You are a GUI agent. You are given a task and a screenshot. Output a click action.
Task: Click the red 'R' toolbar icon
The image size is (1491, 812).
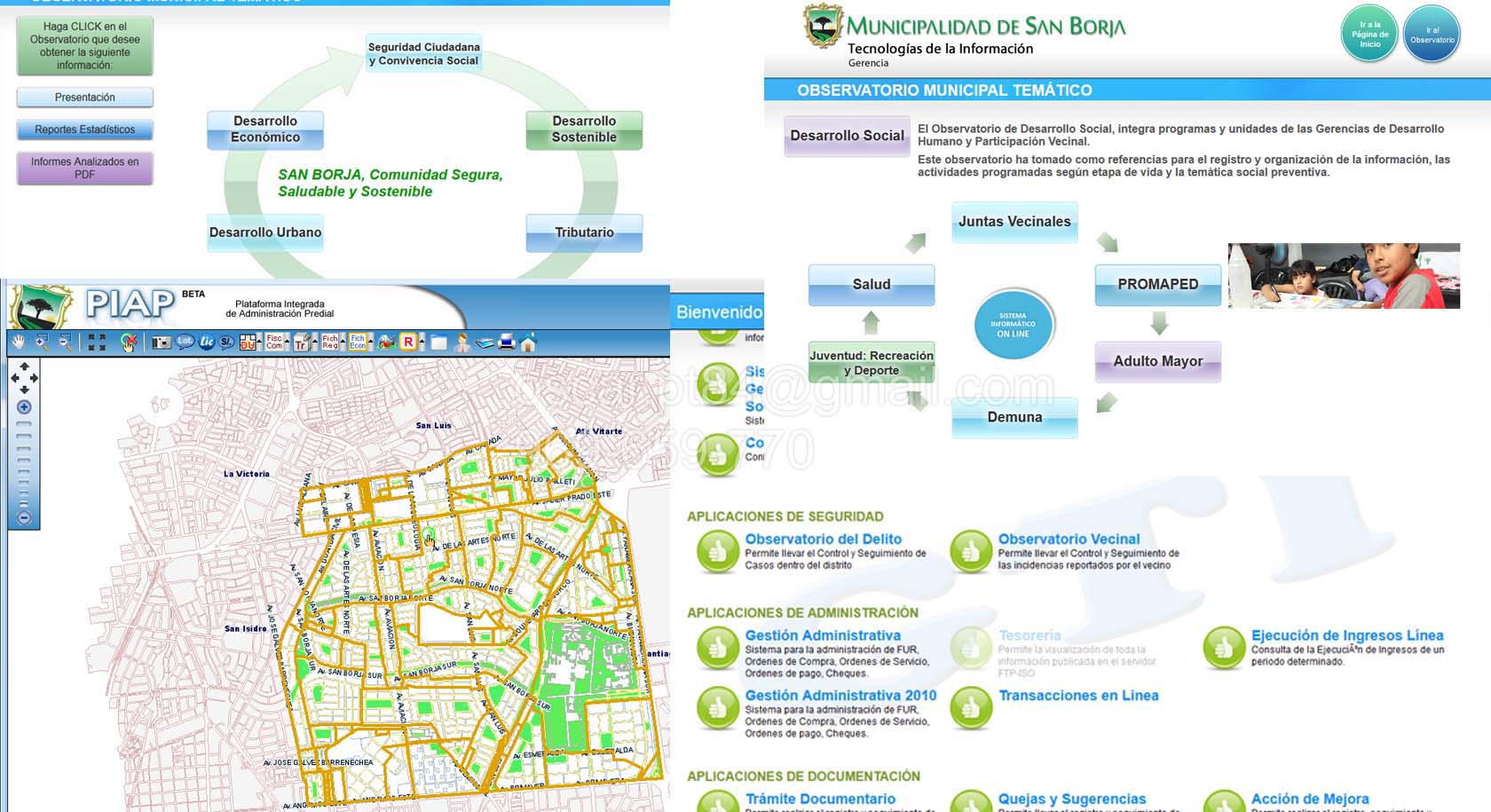(408, 342)
